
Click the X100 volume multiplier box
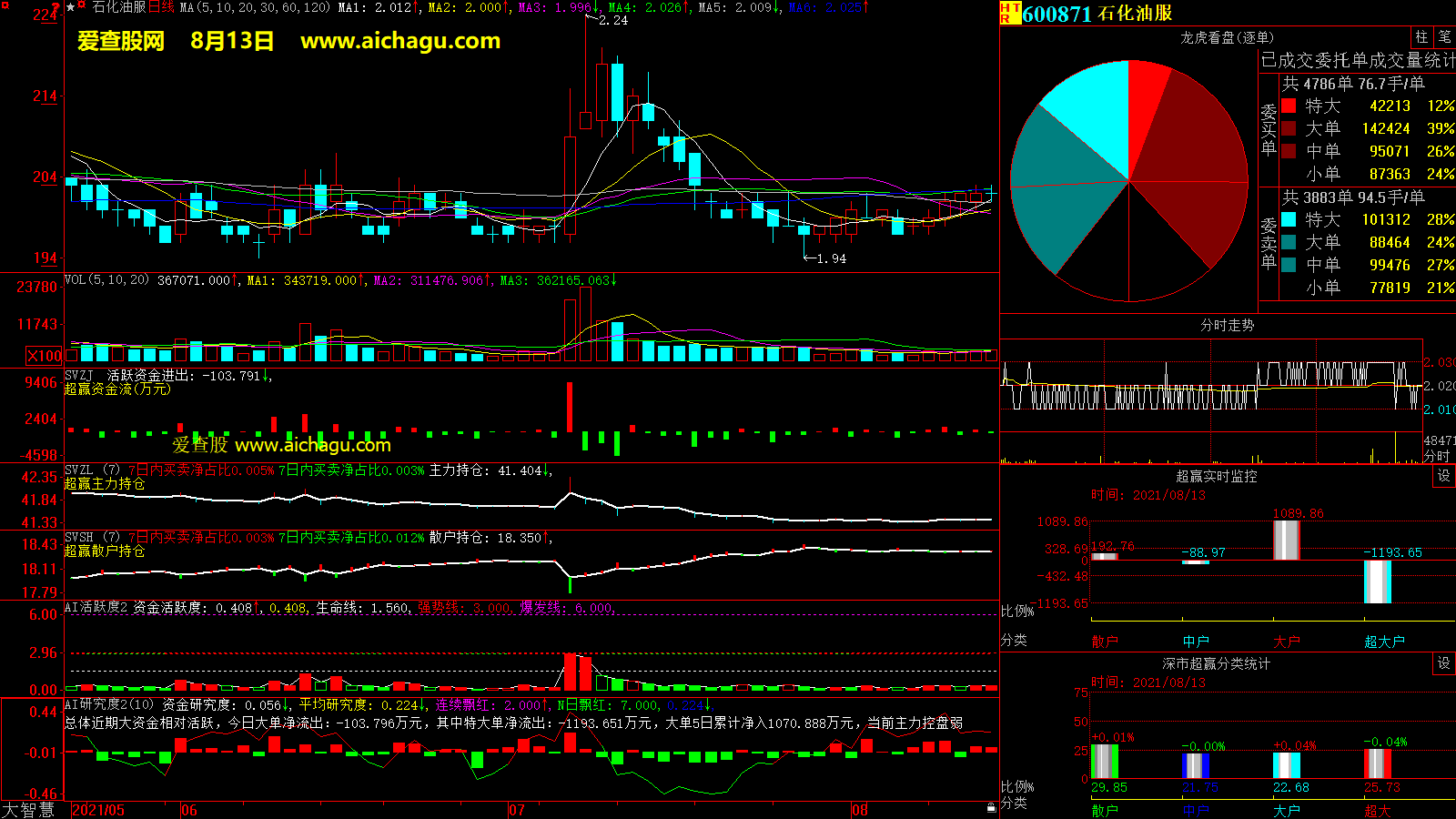coord(44,356)
